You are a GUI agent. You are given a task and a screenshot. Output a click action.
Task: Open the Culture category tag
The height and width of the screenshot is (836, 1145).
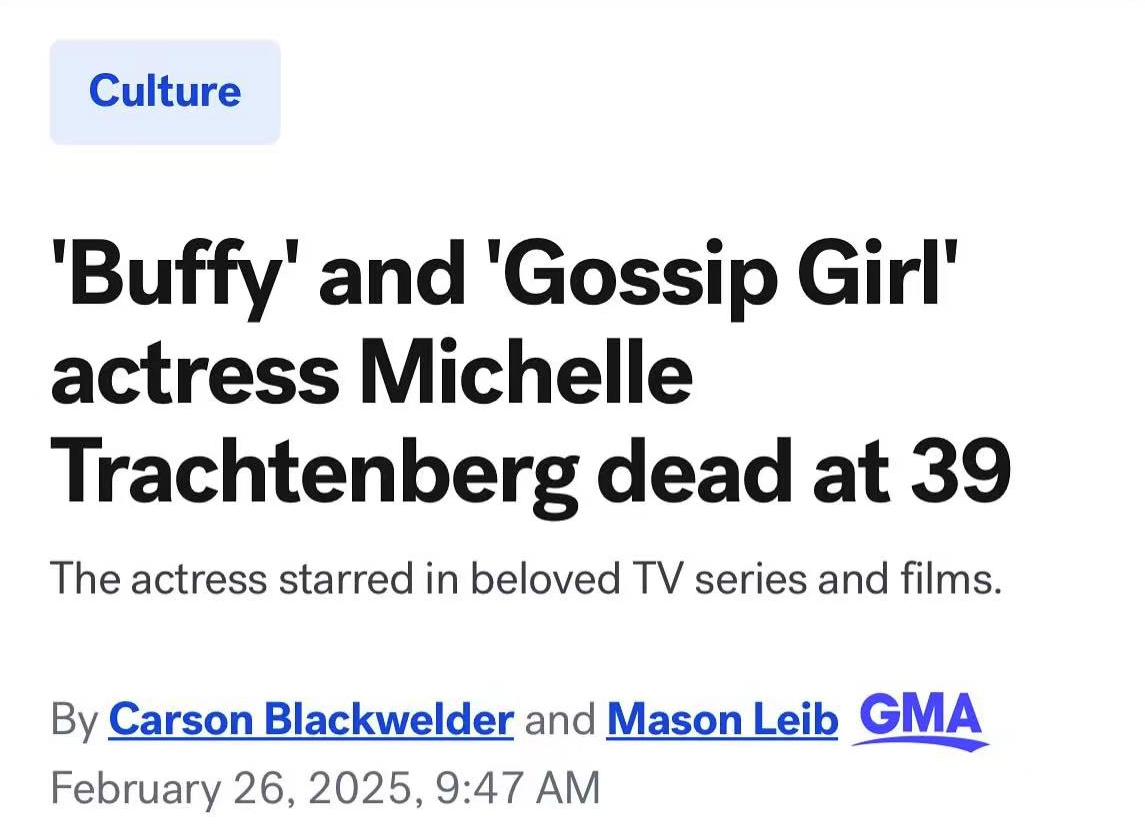point(165,91)
